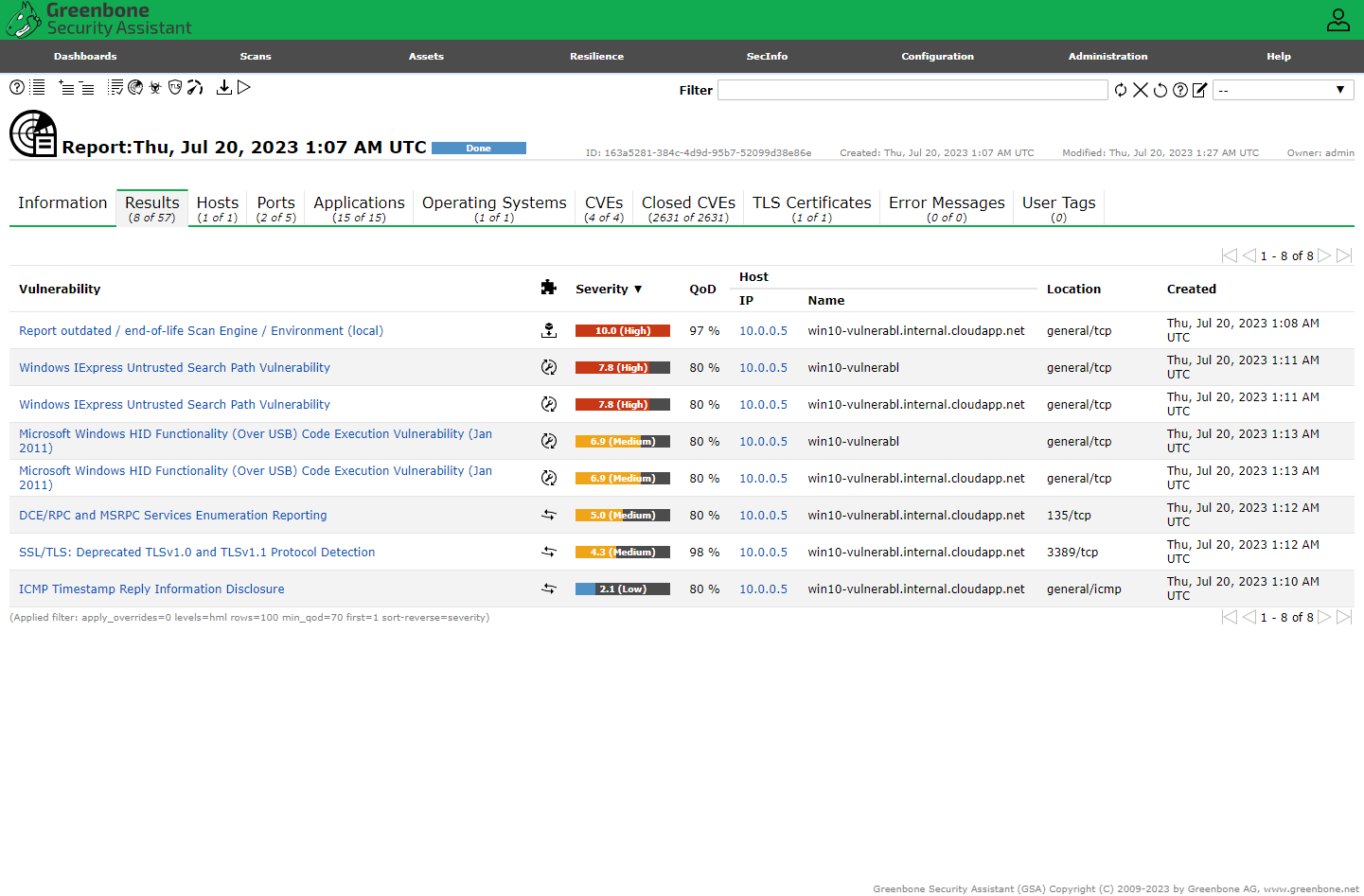
Task: Click host IP 10.0.0.5 in ICMP row
Action: [763, 589]
